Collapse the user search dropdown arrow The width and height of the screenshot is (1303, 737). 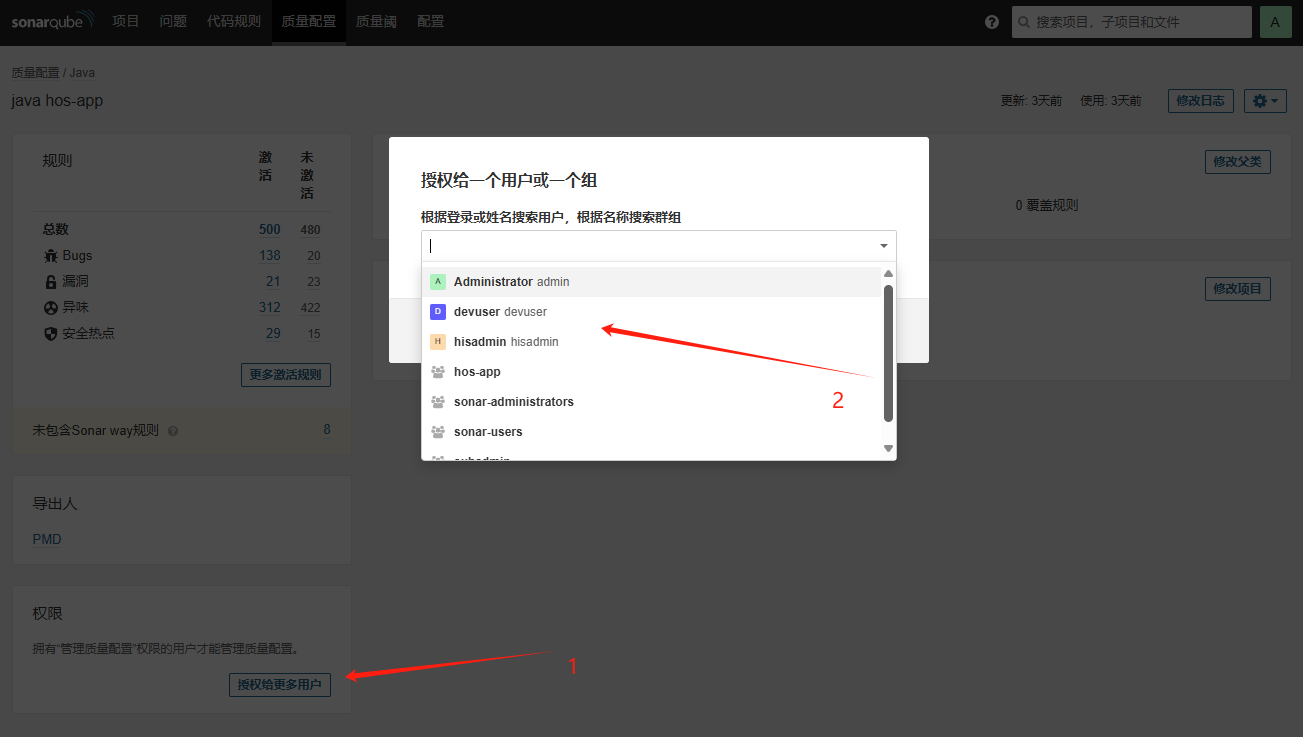click(883, 246)
